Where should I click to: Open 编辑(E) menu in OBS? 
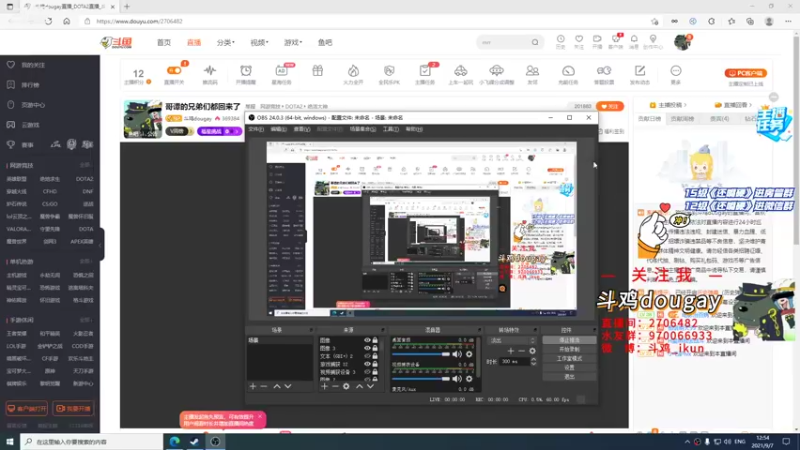(278, 130)
